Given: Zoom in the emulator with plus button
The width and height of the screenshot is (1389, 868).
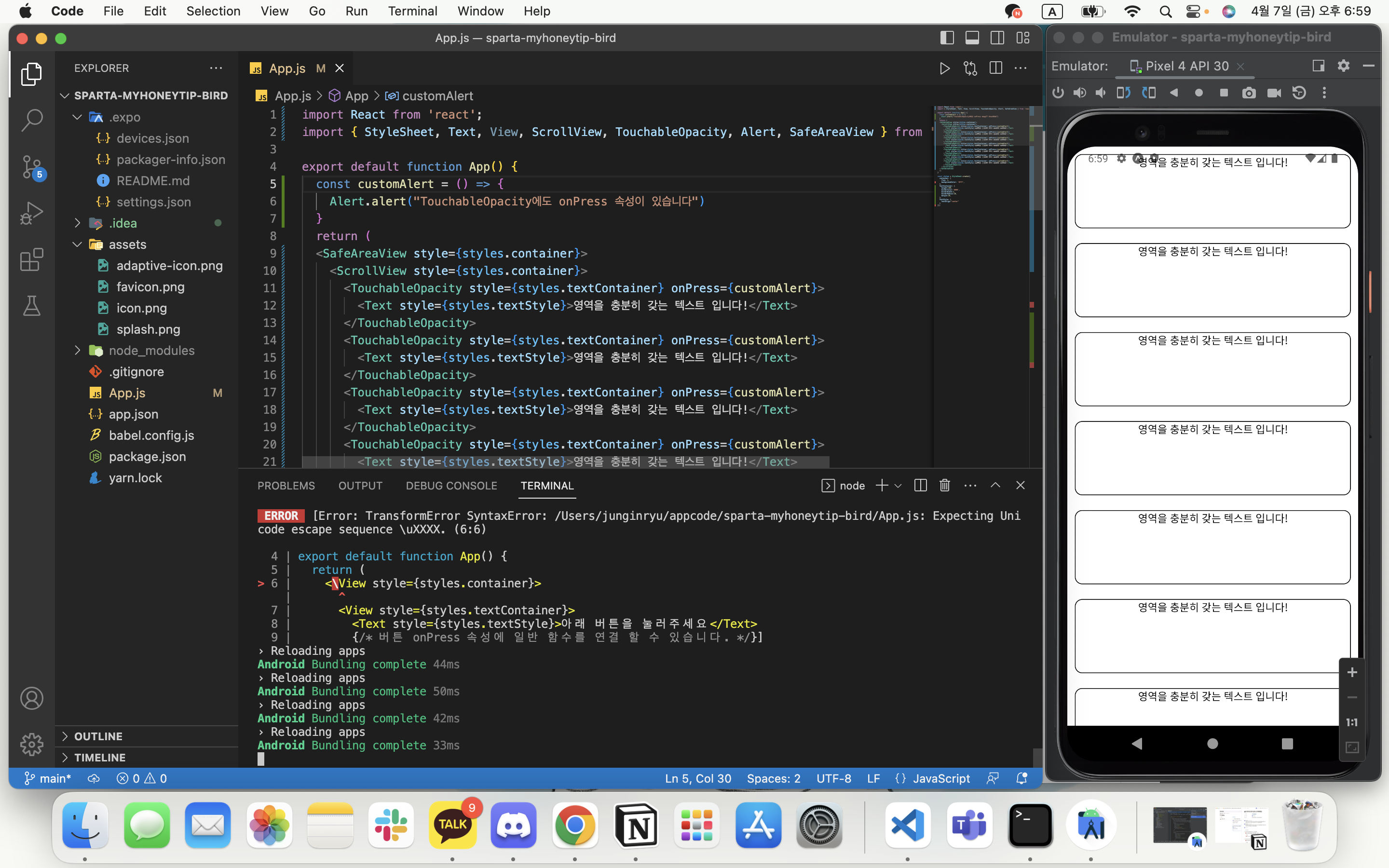Looking at the screenshot, I should point(1352,672).
